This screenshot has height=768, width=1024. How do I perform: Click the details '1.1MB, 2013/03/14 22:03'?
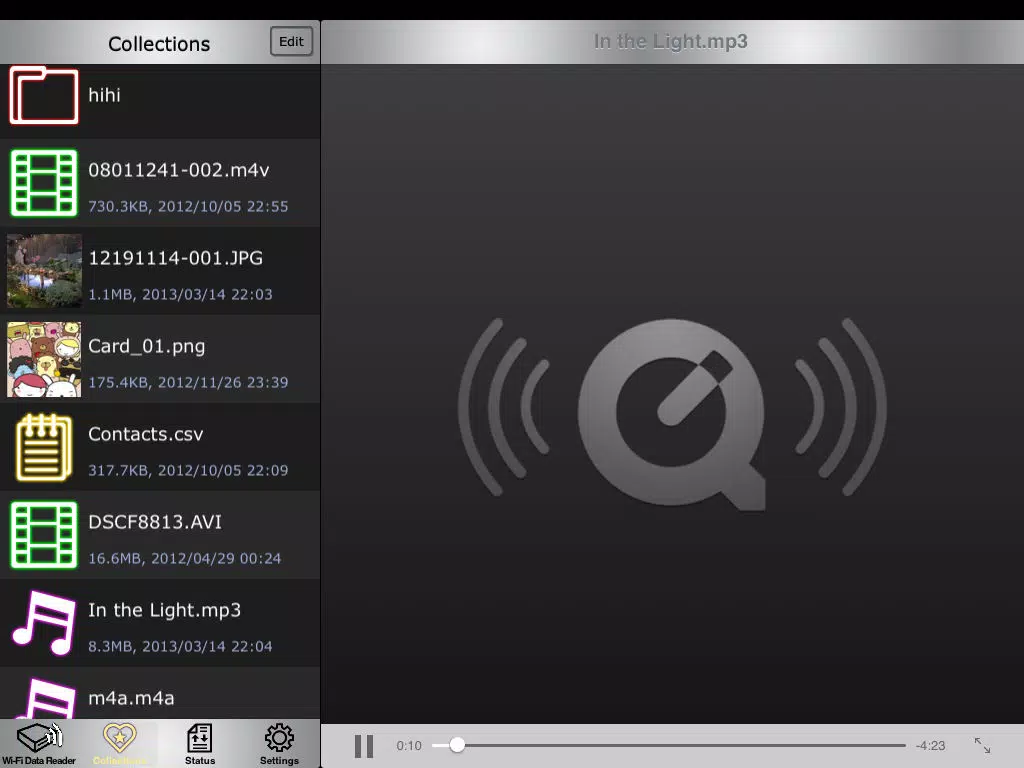coord(180,295)
